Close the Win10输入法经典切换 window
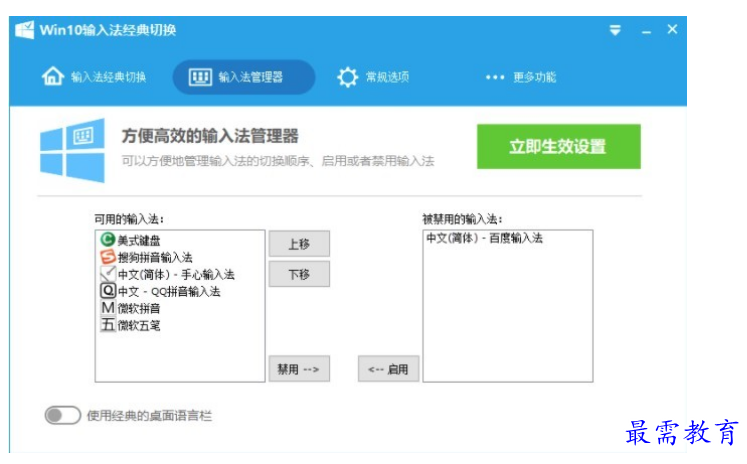747x464 pixels. click(672, 29)
